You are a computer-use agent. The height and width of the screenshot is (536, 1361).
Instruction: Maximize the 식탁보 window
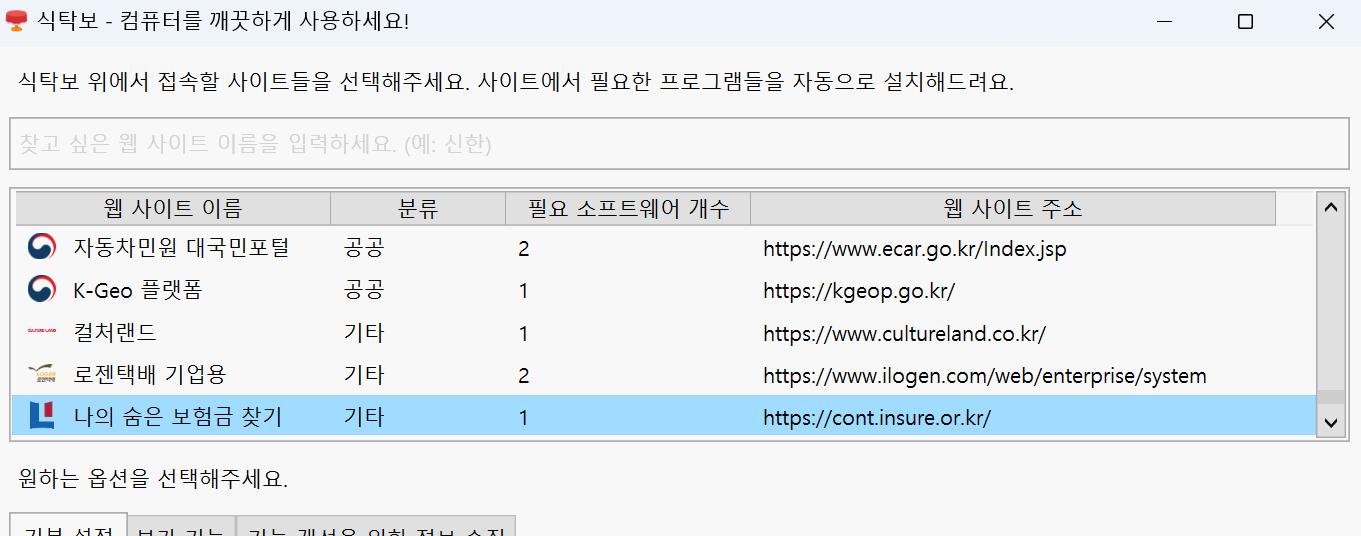1245,21
